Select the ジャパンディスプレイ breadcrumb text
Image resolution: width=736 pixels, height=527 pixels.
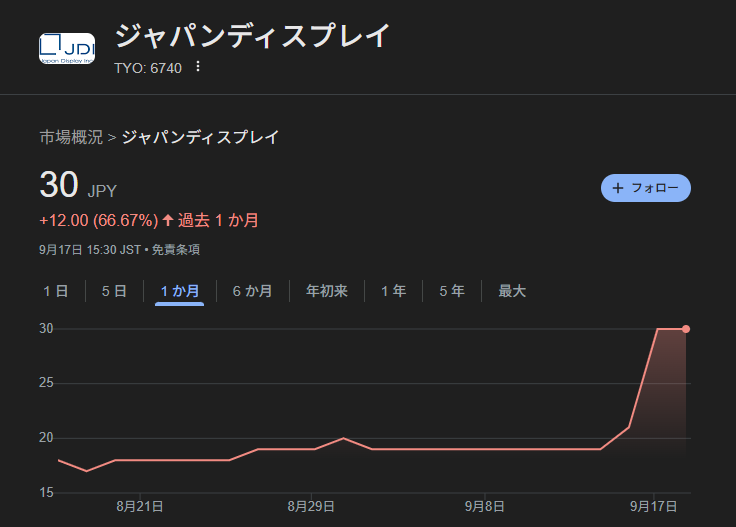click(200, 137)
